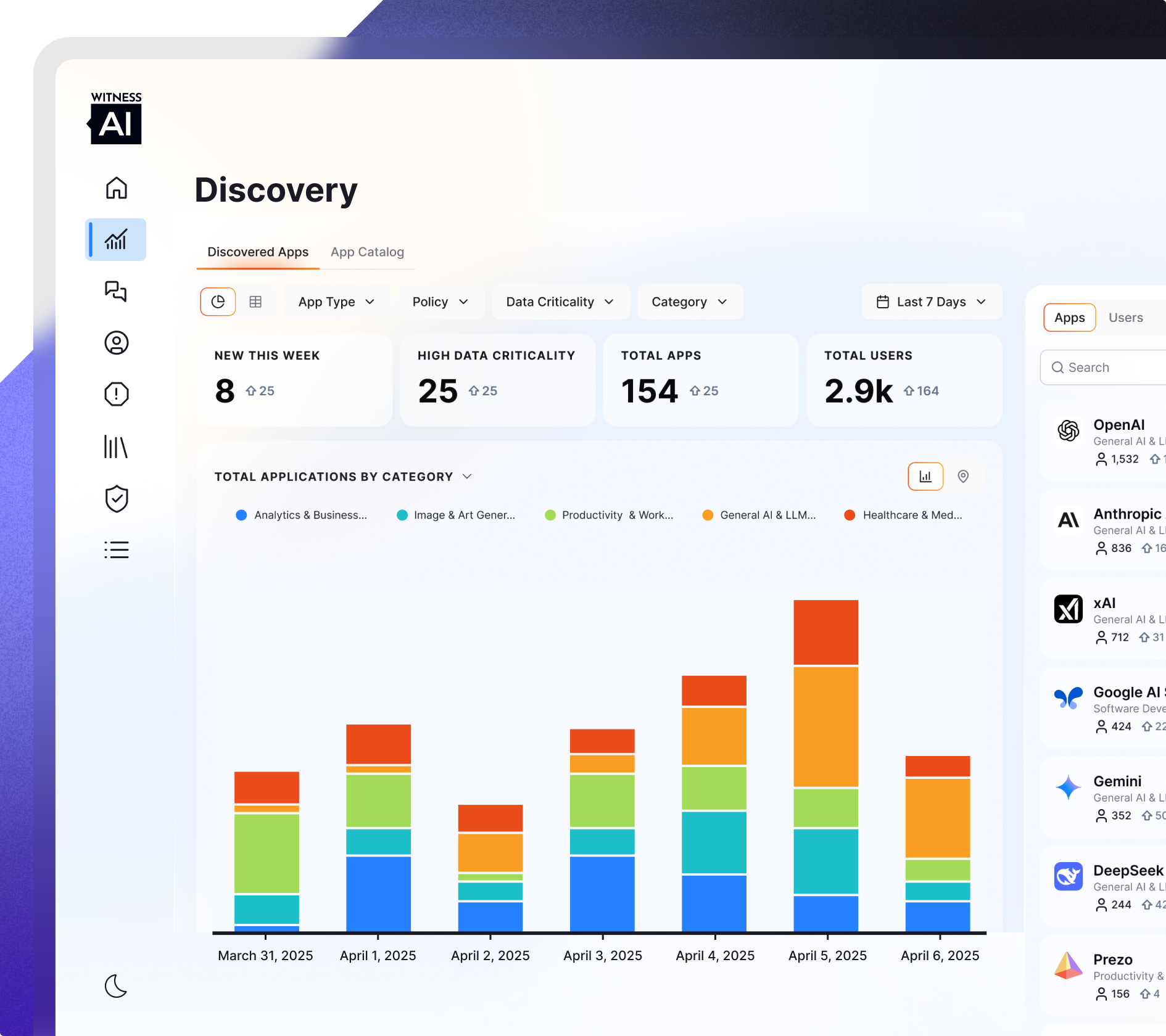Click the Anthropic app logo
This screenshot has height=1036, width=1166.
(x=1068, y=520)
